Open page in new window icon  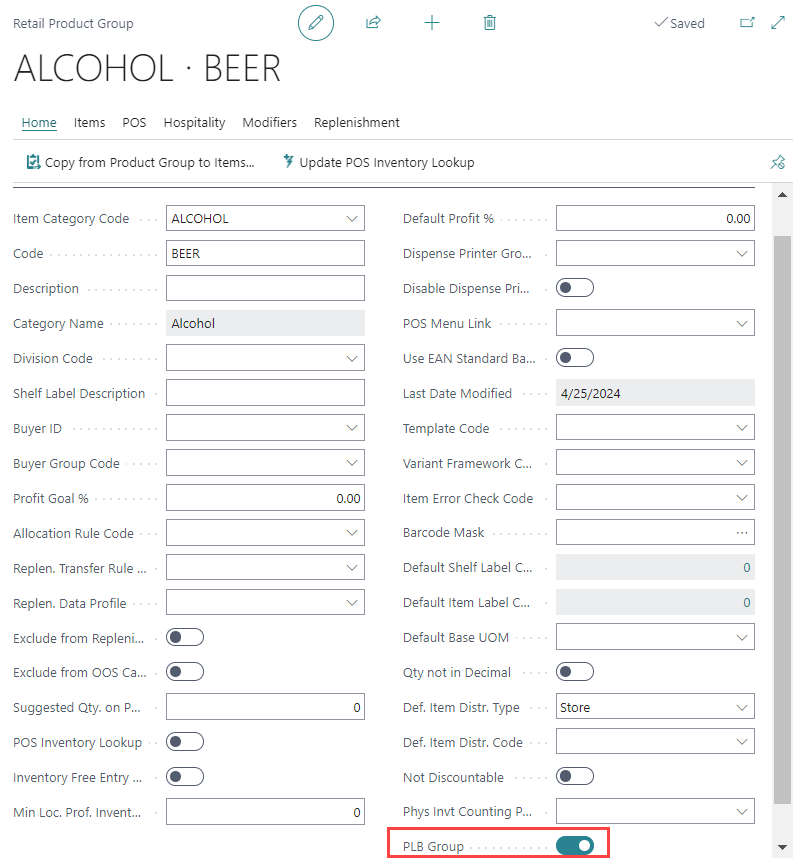point(747,22)
